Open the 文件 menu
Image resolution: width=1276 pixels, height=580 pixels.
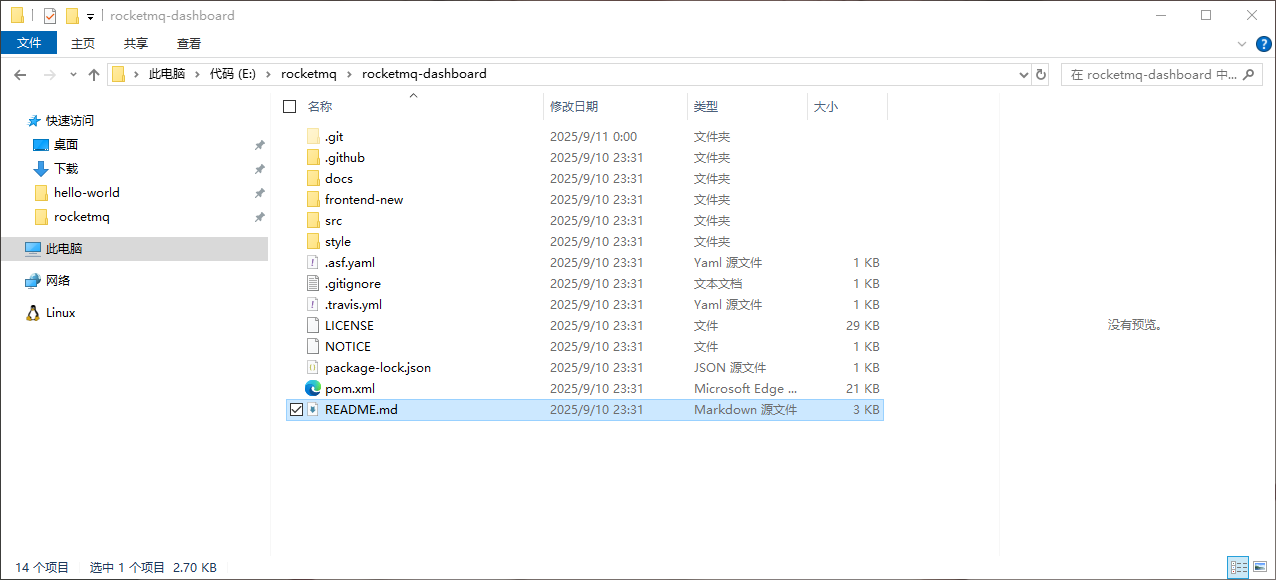[x=29, y=43]
